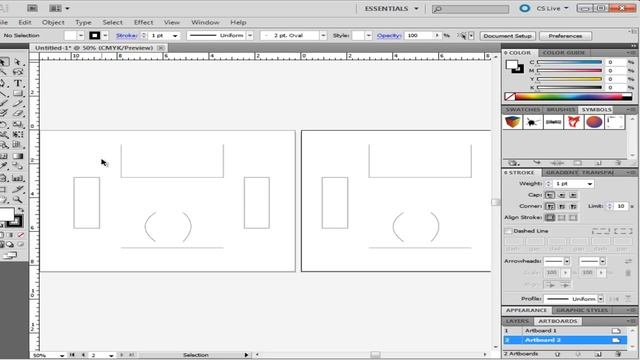Viewport: 640px width, 360px height.
Task: Select the Pencil tool
Action: (x=18, y=104)
